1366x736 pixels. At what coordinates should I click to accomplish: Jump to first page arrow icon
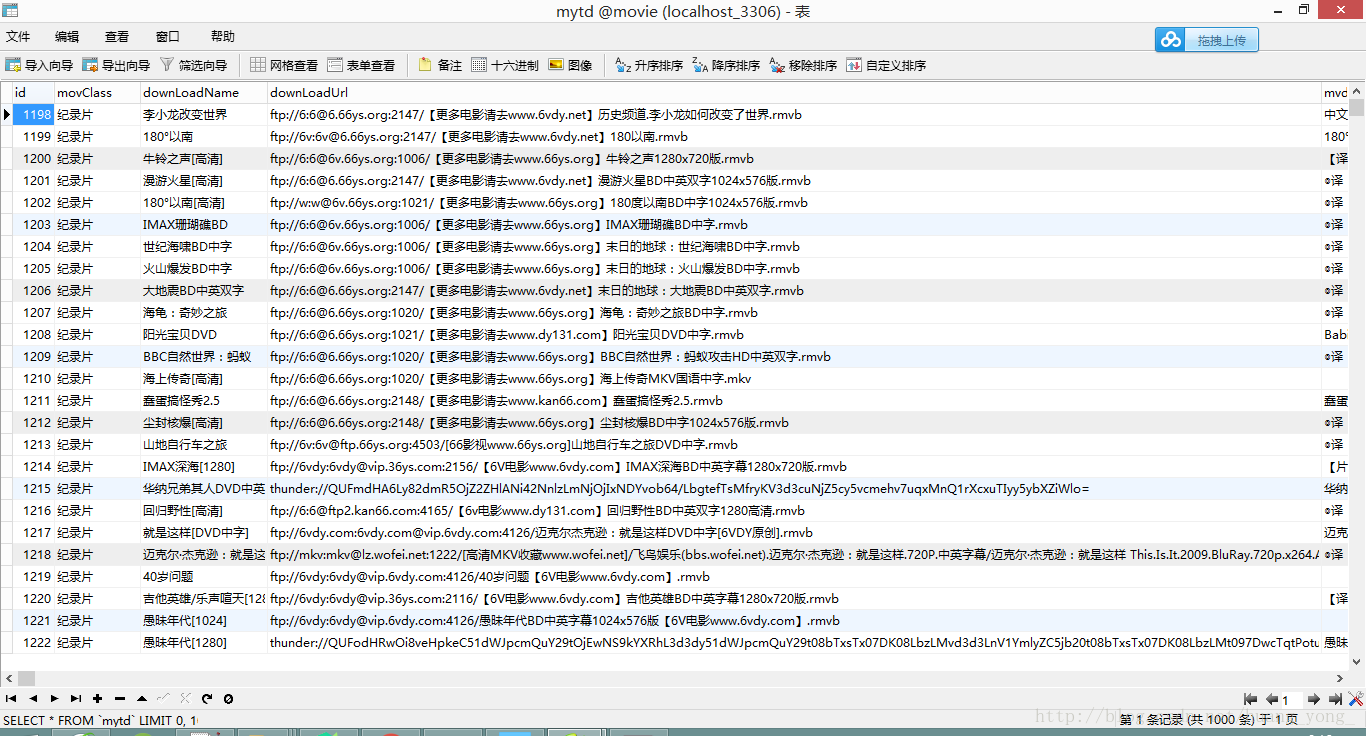[1250, 699]
